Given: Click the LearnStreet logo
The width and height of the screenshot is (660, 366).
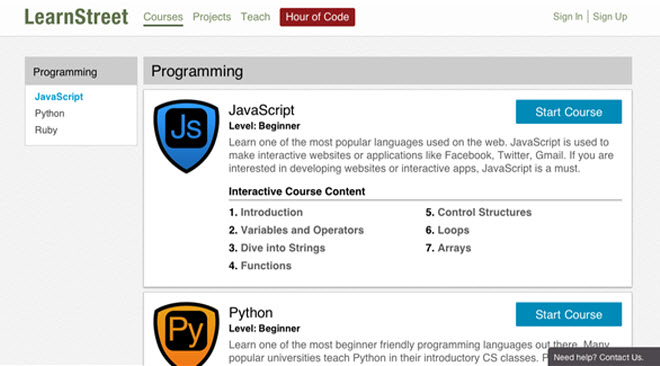Looking at the screenshot, I should click(x=76, y=17).
